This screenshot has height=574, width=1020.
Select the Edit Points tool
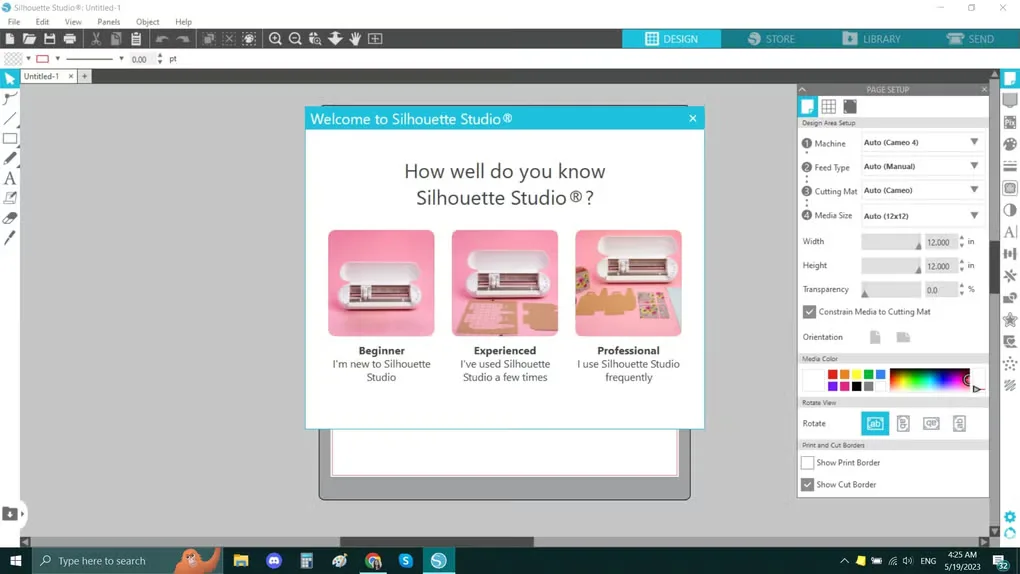point(10,98)
